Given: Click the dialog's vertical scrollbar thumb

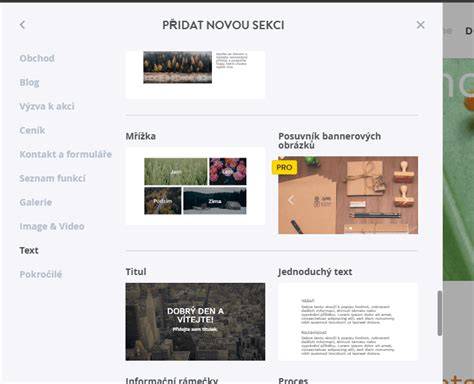Looking at the screenshot, I should 439,313.
